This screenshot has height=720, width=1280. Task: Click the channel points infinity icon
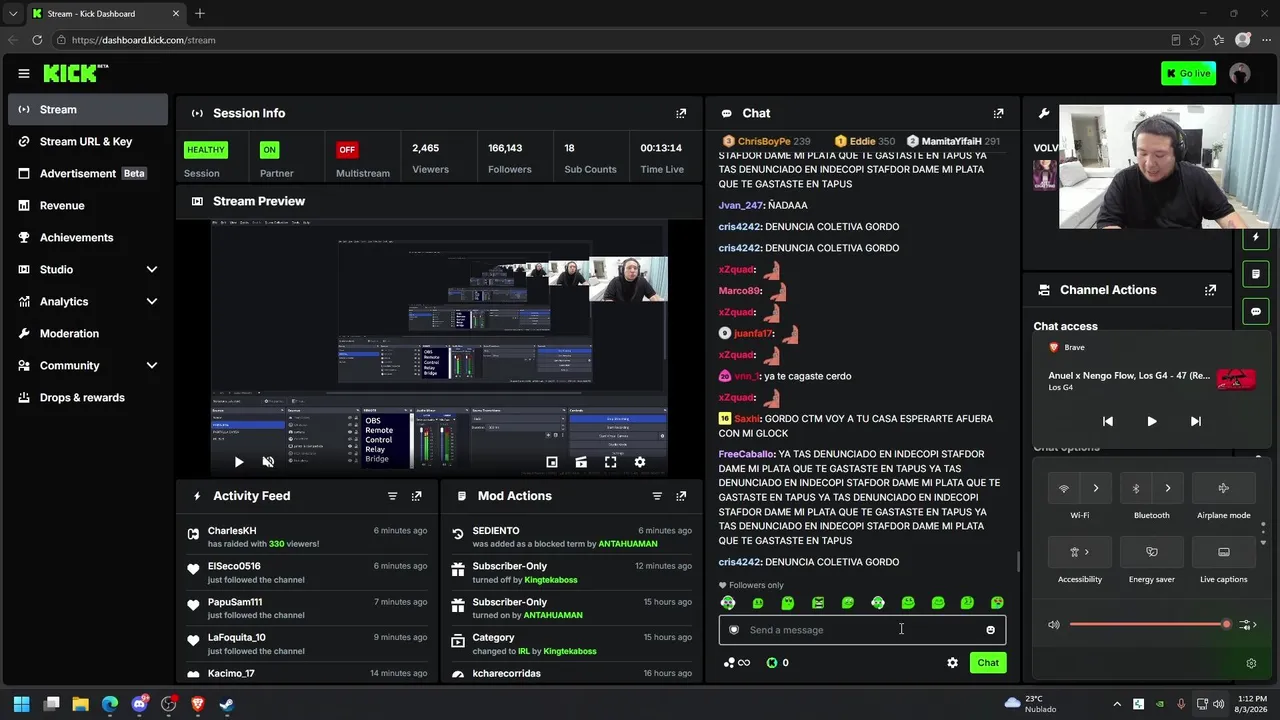[737, 663]
